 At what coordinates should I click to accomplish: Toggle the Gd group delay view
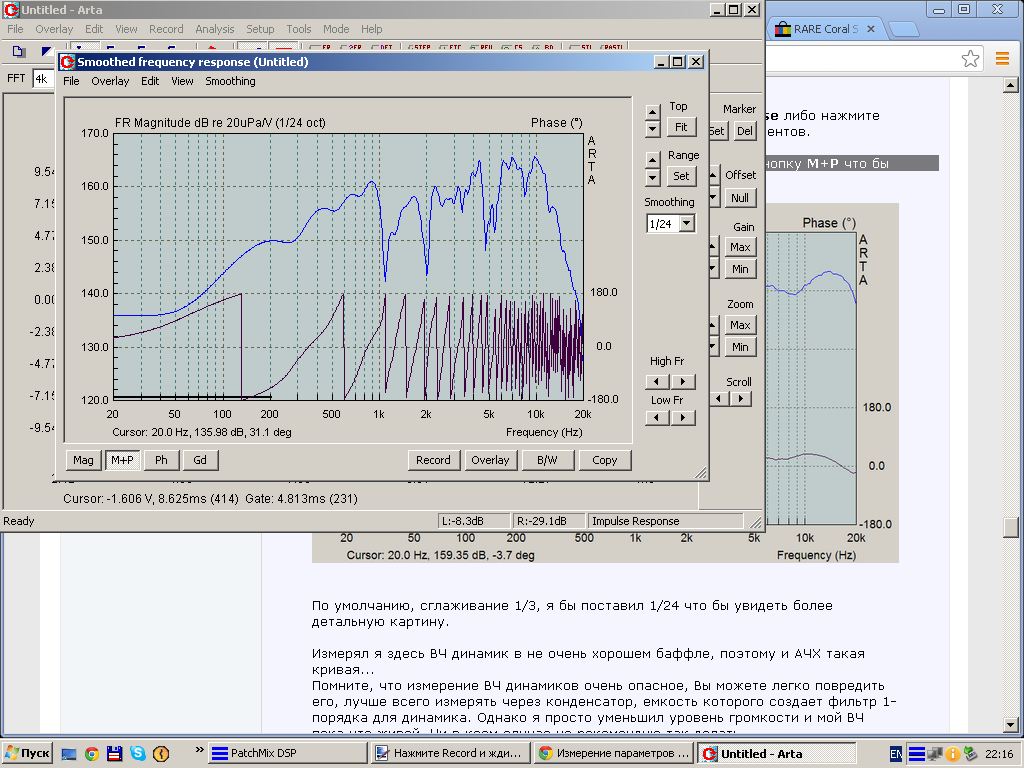(x=200, y=460)
